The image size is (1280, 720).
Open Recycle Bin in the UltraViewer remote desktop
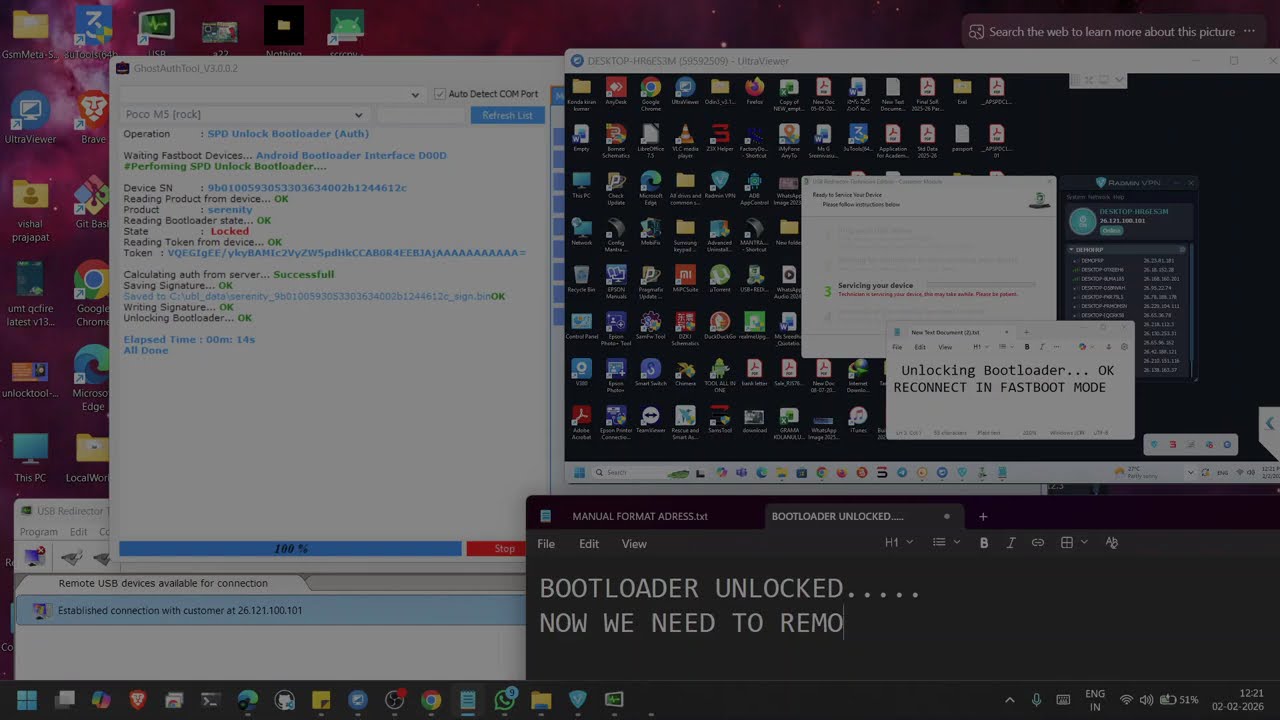tap(581, 277)
